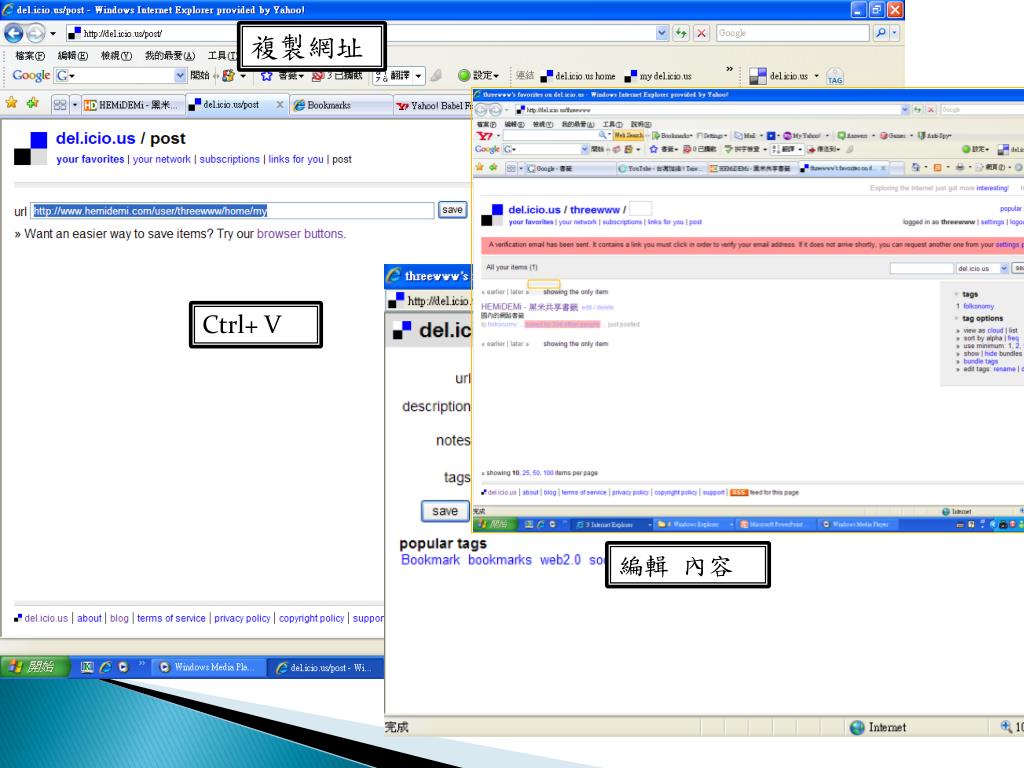The width and height of the screenshot is (1024, 768).
Task: Click the 開始 Start button on the lower taskbar
Action: click(35, 667)
